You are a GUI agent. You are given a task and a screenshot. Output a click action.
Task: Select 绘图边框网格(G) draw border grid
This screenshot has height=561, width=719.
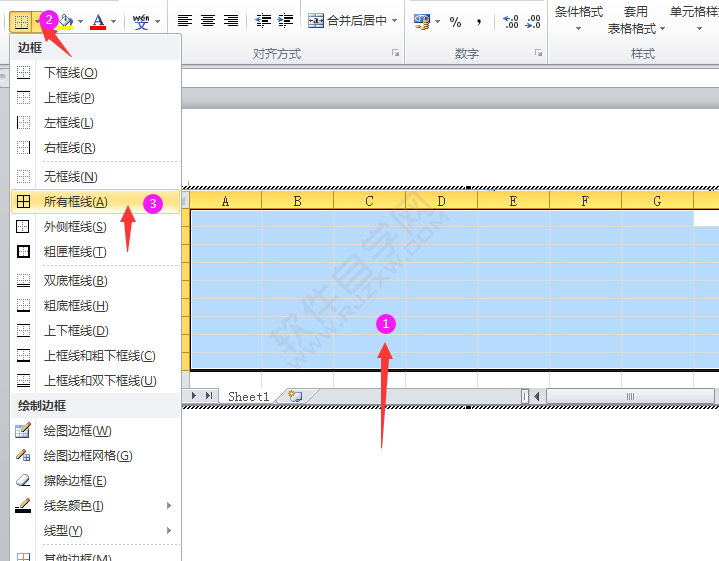[x=95, y=455]
